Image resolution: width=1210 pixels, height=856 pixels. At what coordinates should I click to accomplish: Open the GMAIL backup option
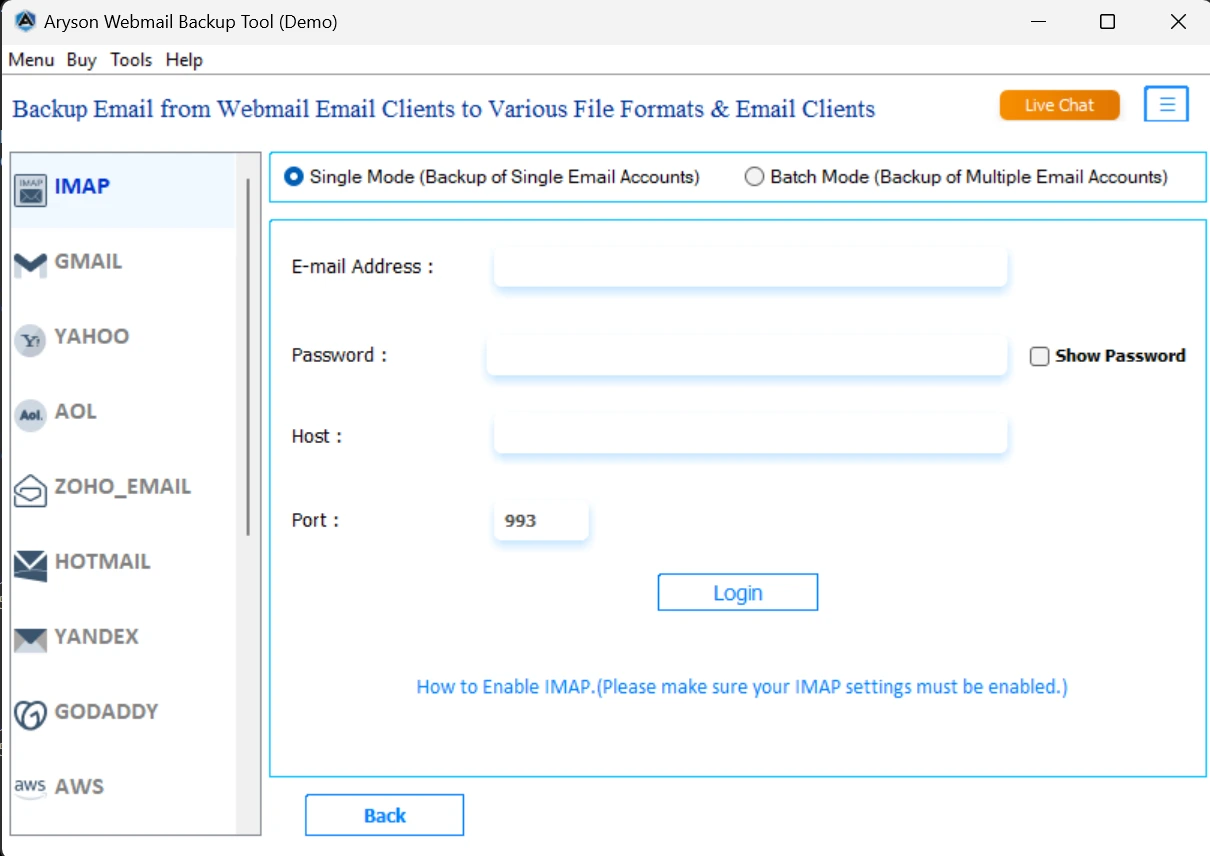point(29,264)
